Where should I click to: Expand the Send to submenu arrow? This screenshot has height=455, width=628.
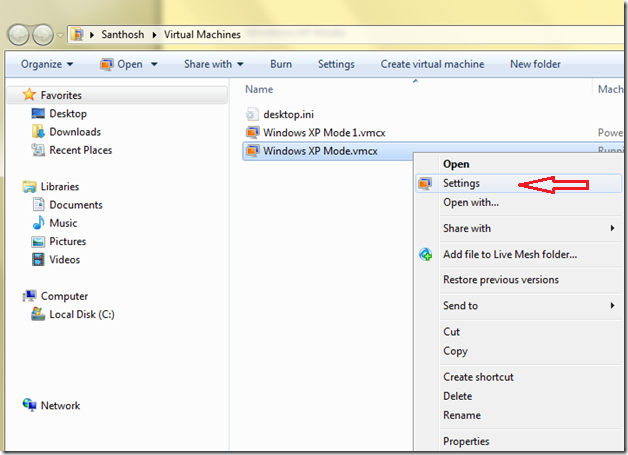click(x=611, y=306)
